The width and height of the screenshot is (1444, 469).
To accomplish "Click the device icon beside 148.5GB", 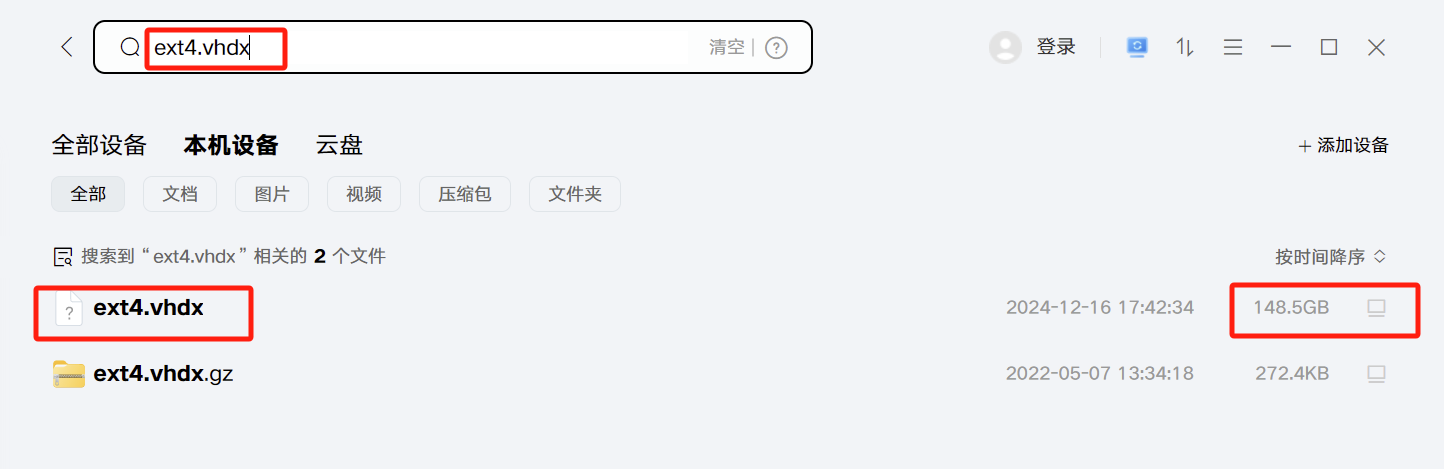I will pos(1376,308).
